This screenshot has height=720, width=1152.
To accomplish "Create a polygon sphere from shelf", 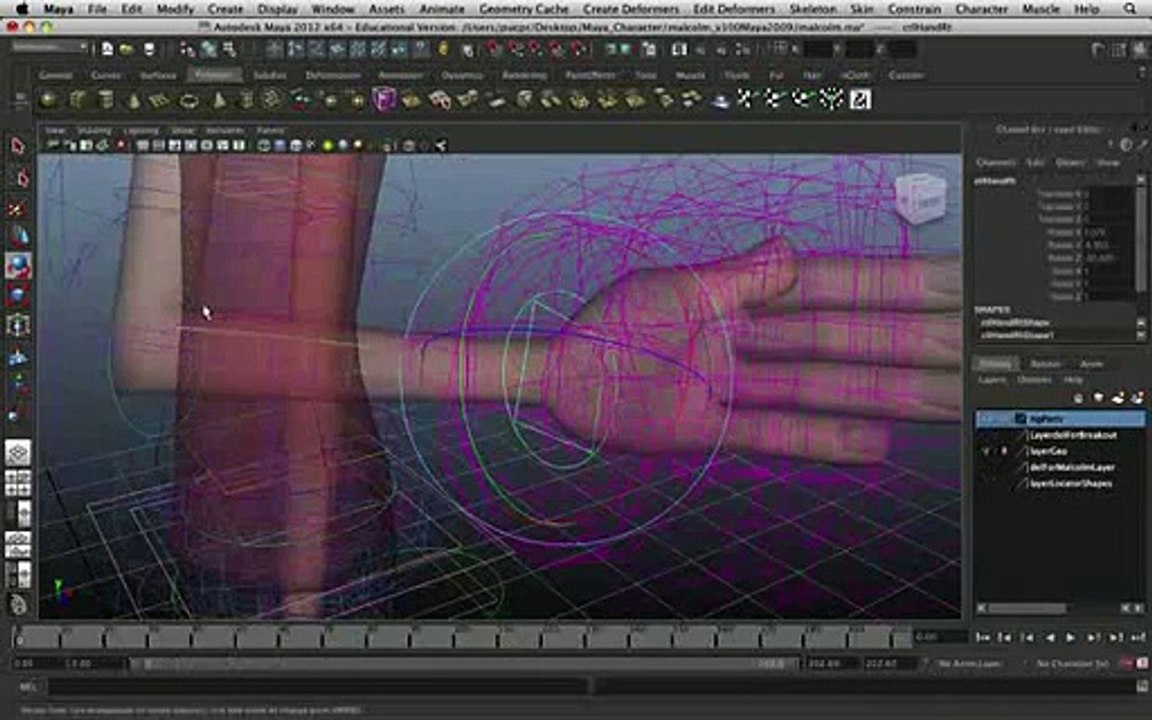I will tap(49, 99).
